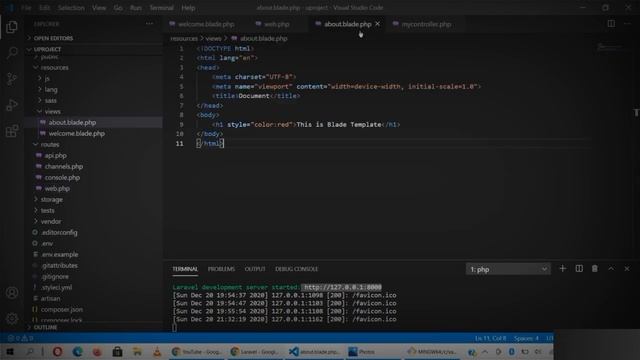Open the Explorer view in activity bar
Image resolution: width=640 pixels, height=360 pixels.
(12, 27)
